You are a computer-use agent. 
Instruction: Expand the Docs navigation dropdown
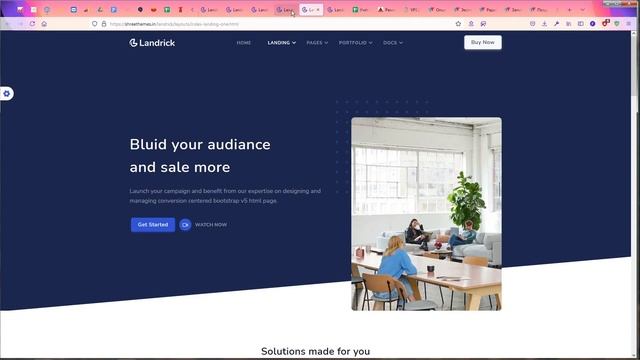click(393, 42)
